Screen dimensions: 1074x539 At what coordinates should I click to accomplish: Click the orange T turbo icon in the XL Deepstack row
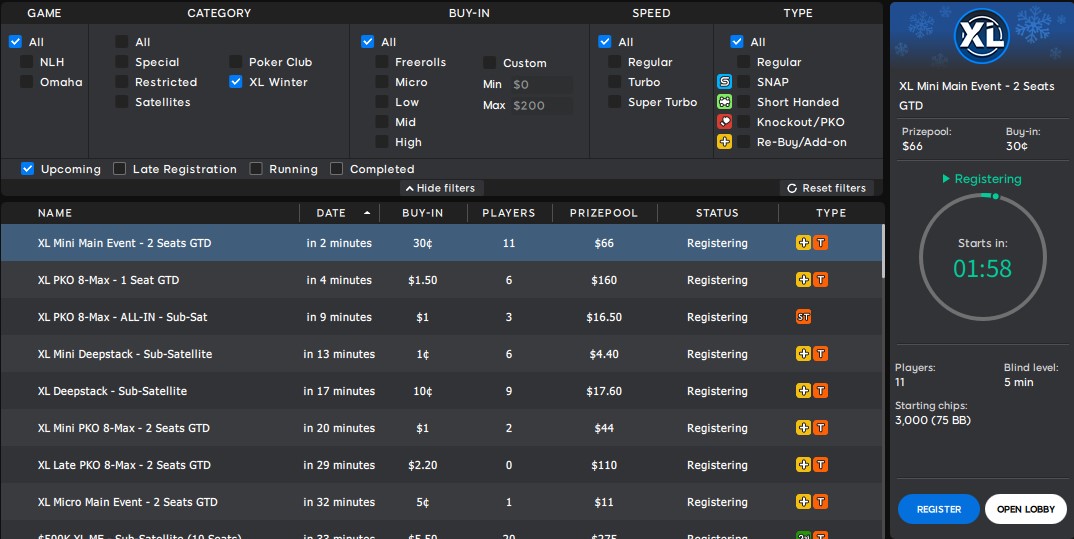[x=820, y=391]
